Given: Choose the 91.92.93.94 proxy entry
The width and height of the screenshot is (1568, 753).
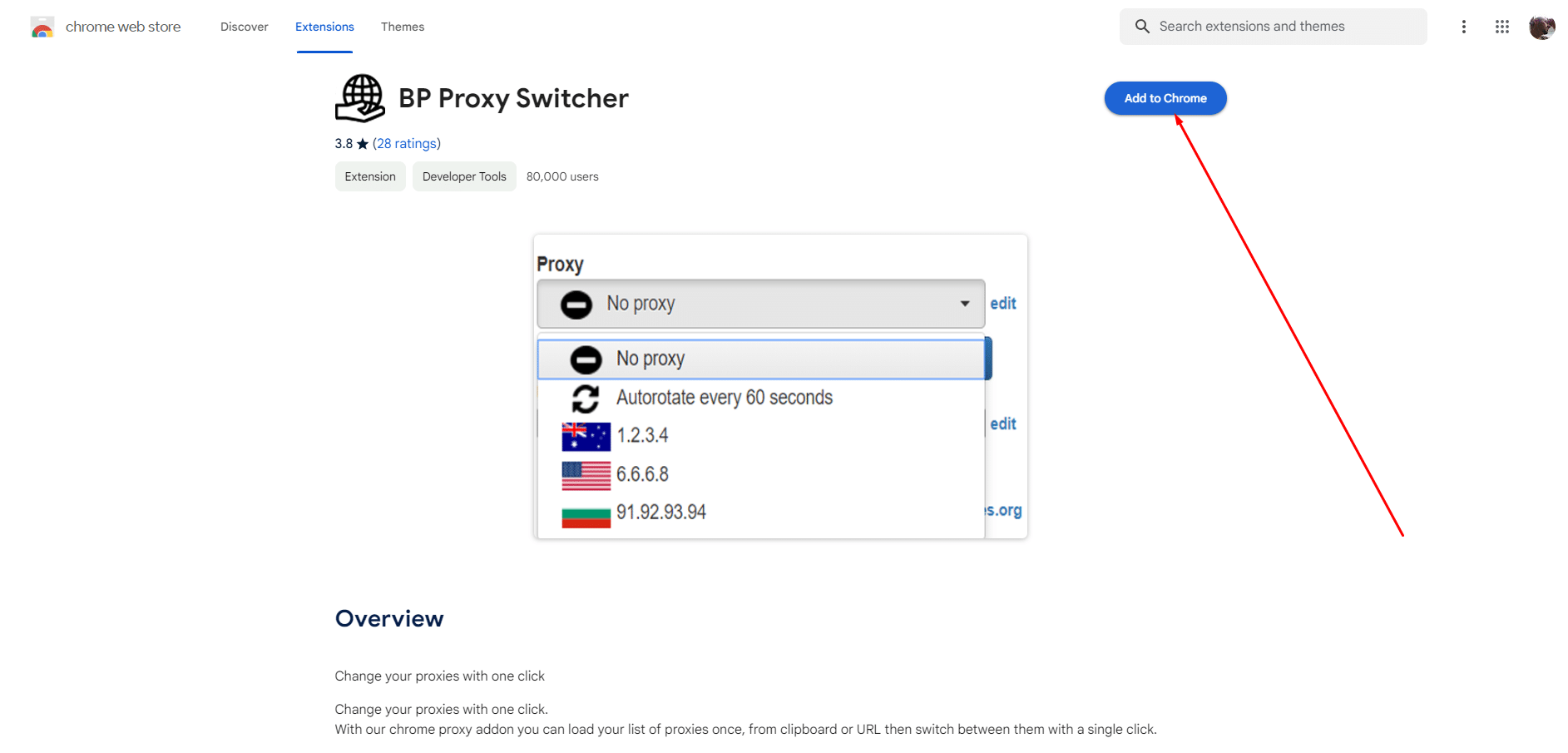Looking at the screenshot, I should 660,513.
